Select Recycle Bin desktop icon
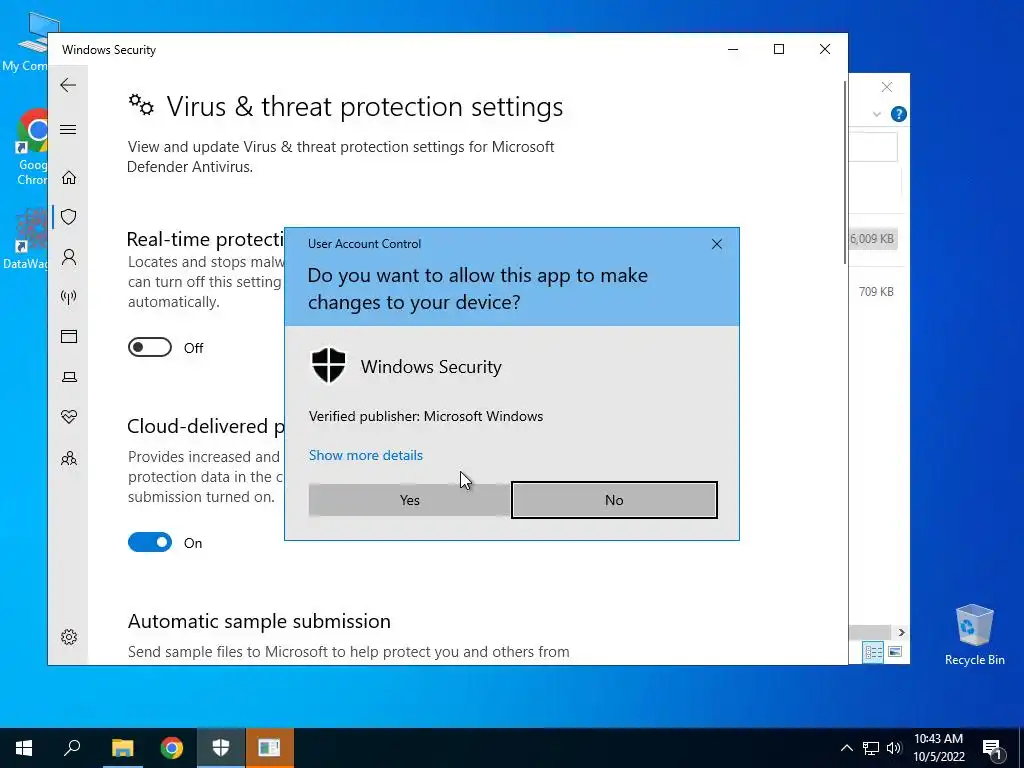Screen dimensions: 1024x768 click(x=974, y=635)
